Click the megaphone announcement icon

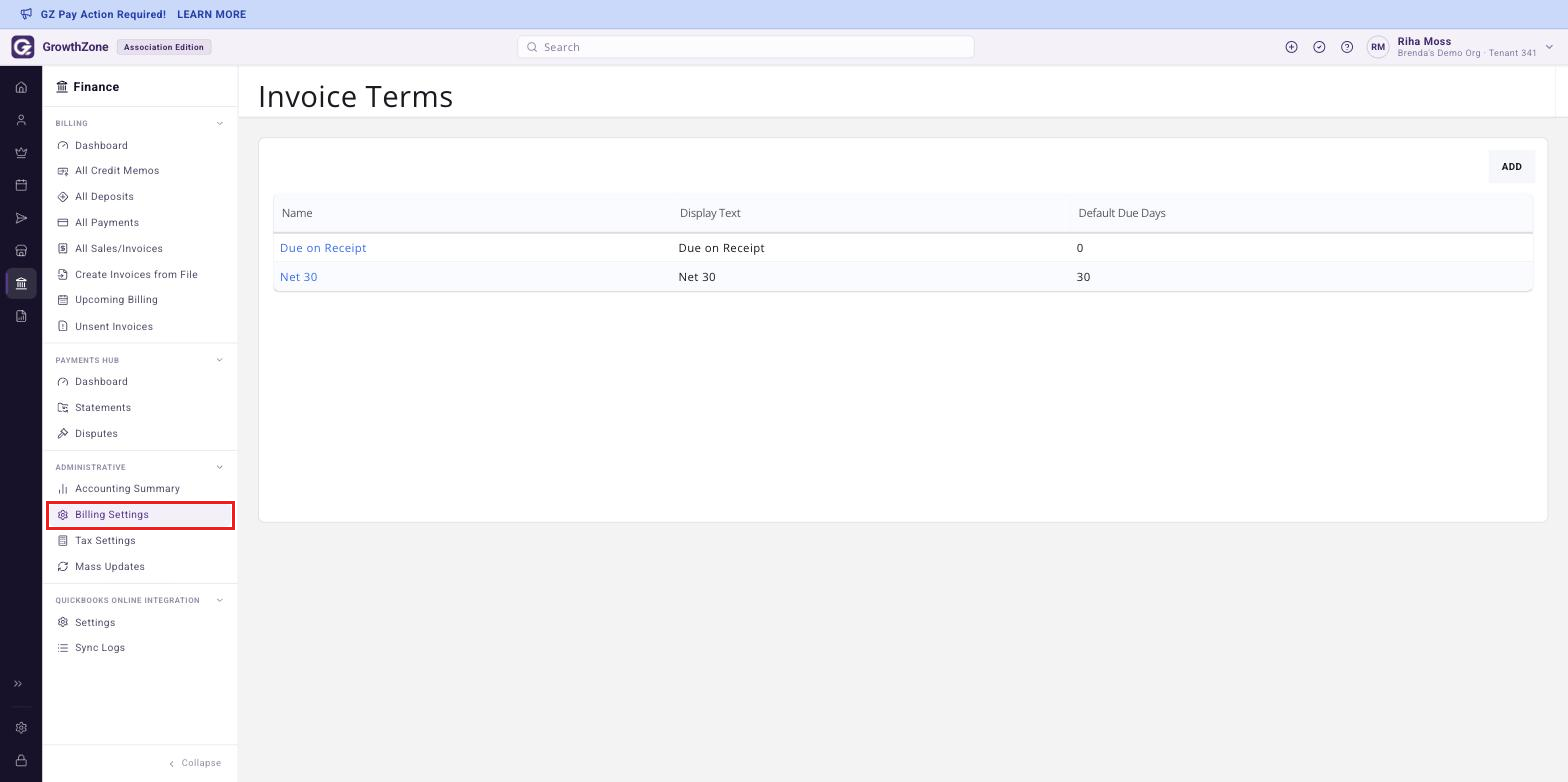(26, 14)
